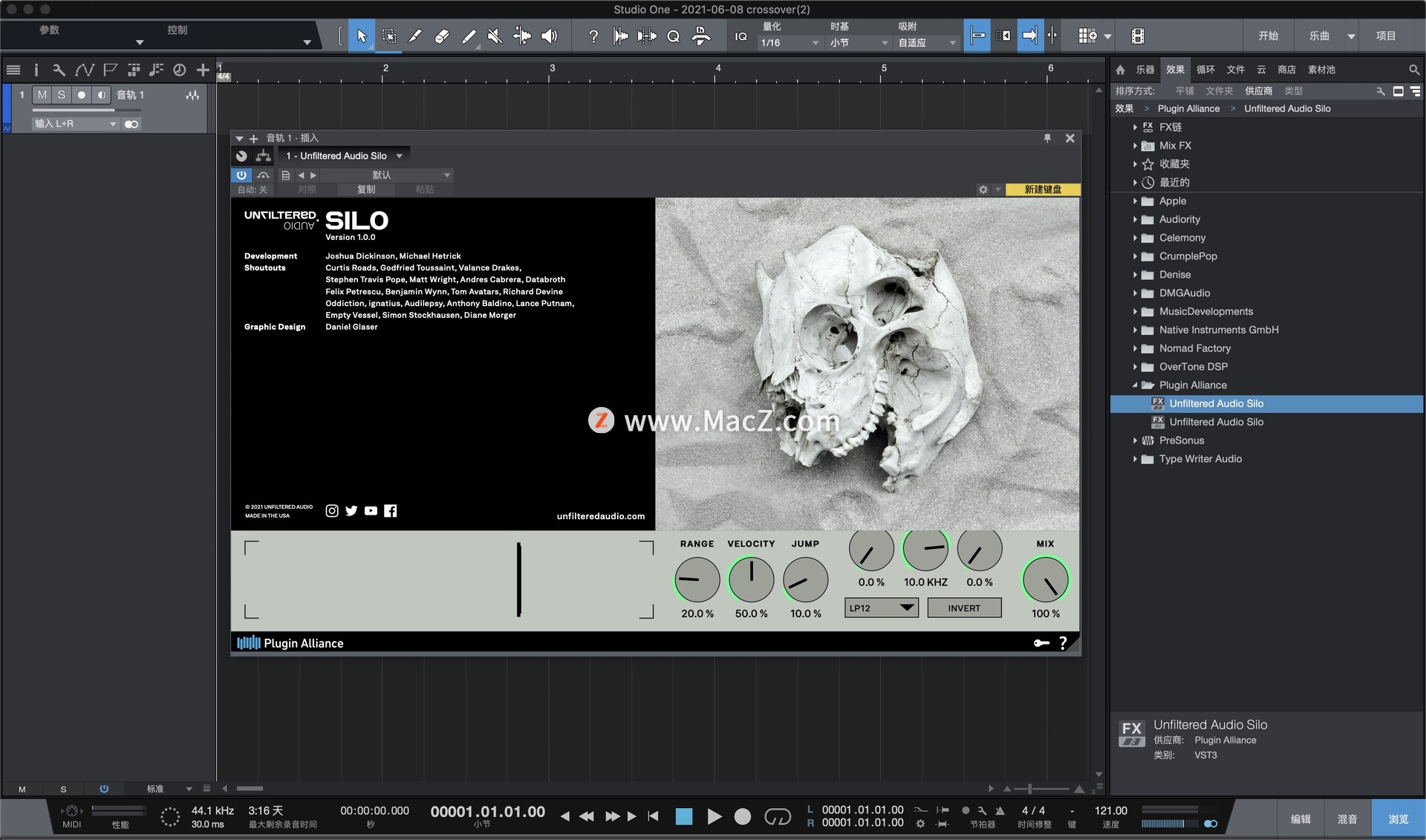Select the Range selection tool

[388, 36]
